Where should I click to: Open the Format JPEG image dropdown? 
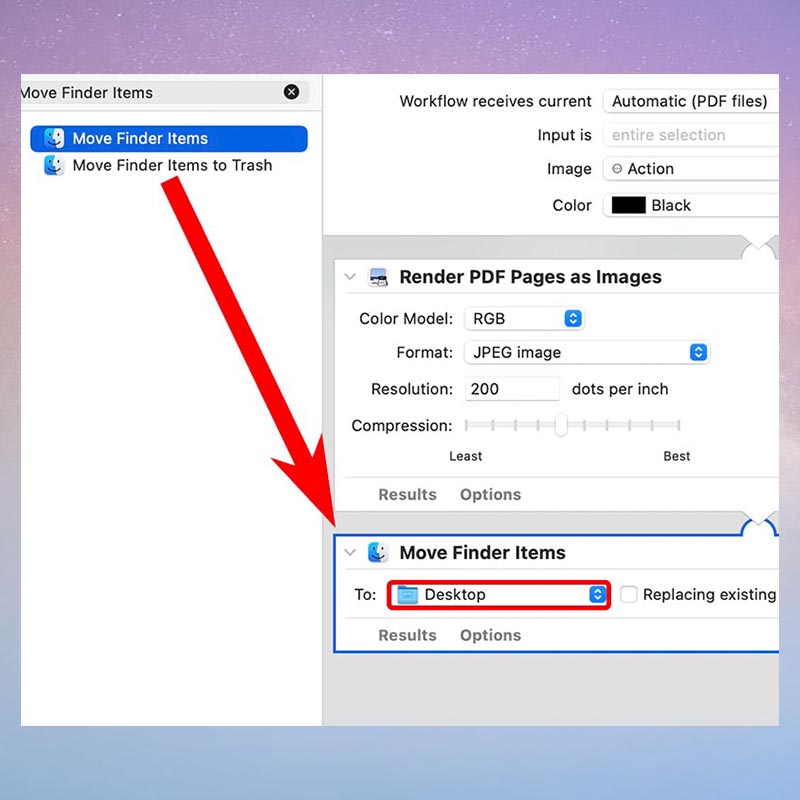[587, 353]
